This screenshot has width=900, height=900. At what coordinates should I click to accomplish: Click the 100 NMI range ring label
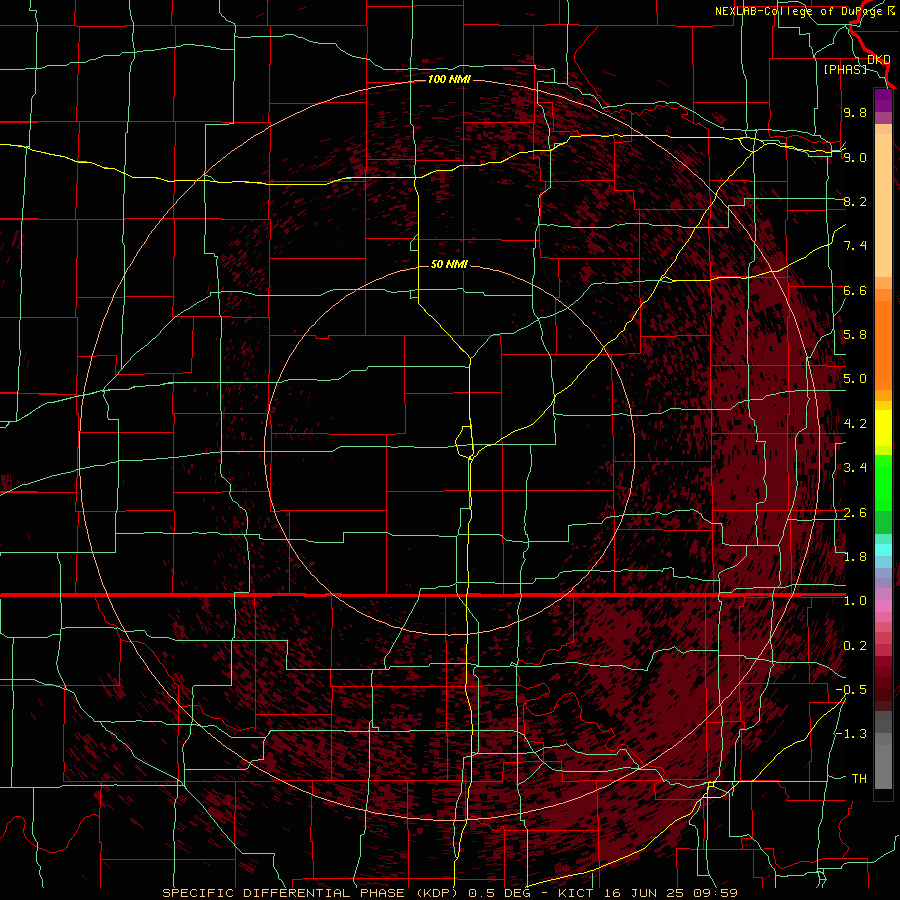point(449,79)
